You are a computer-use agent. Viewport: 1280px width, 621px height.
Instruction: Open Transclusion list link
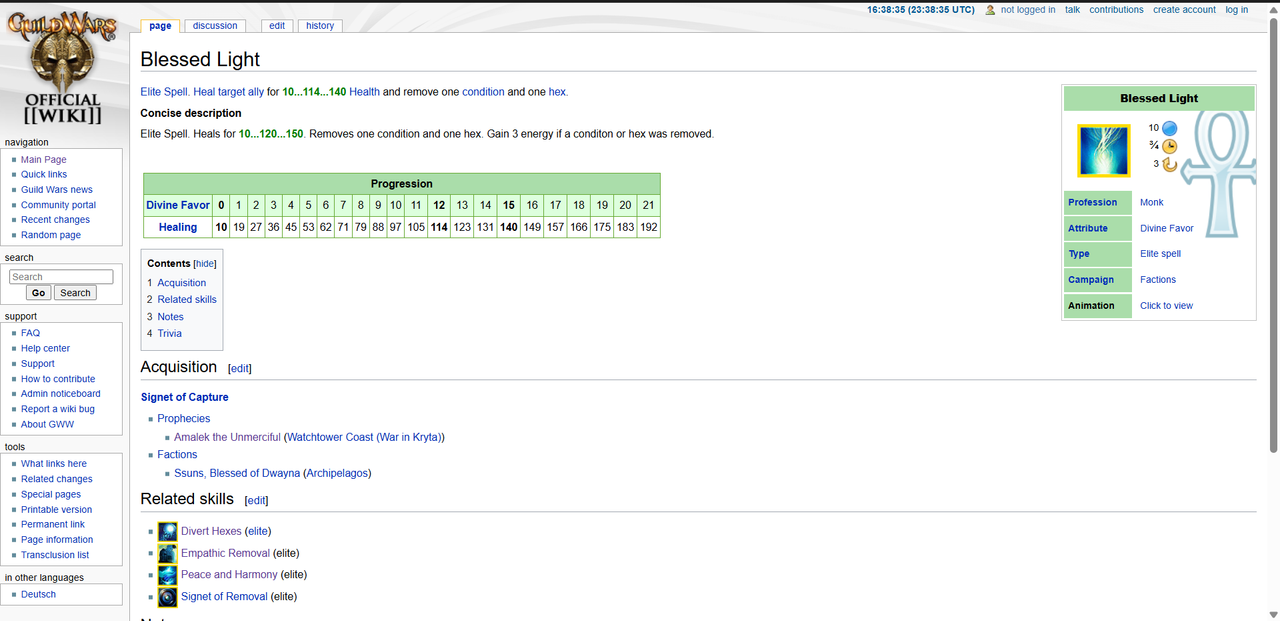[55, 555]
